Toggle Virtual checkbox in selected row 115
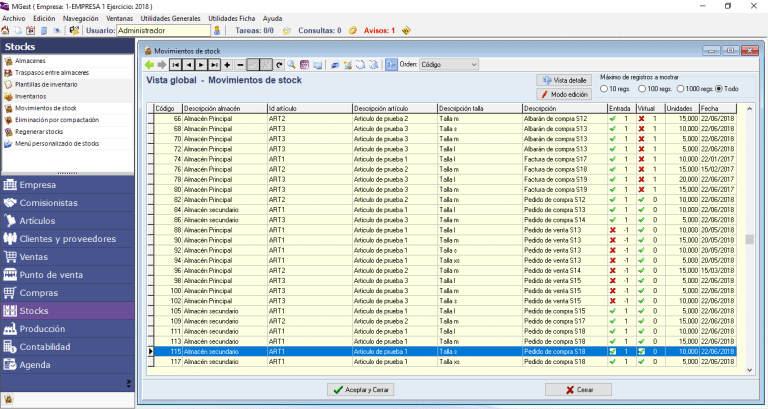Viewport: 768px width, 409px height. 641,352
